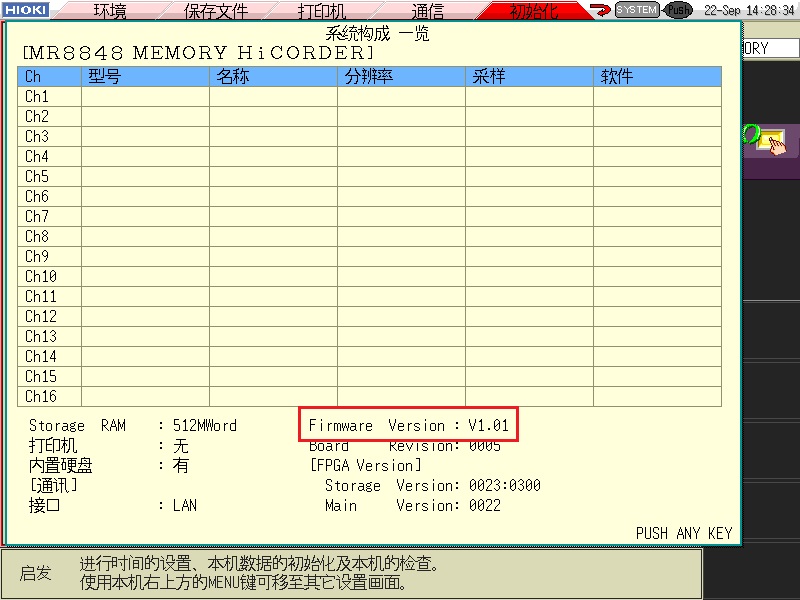Open the 环境 (Environment) tab
This screenshot has height=600, width=800.
point(110,11)
